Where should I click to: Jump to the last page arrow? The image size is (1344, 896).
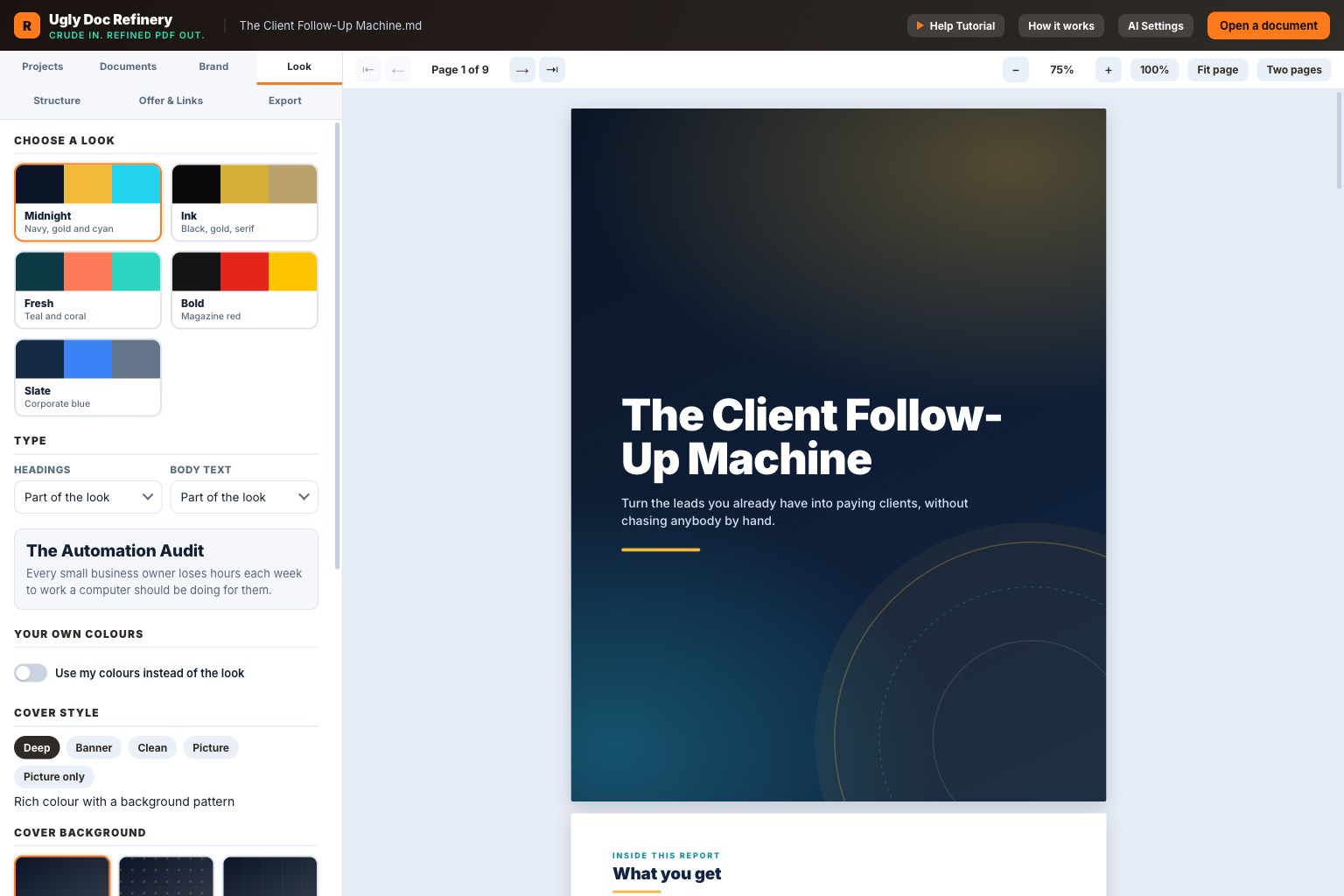coord(552,70)
